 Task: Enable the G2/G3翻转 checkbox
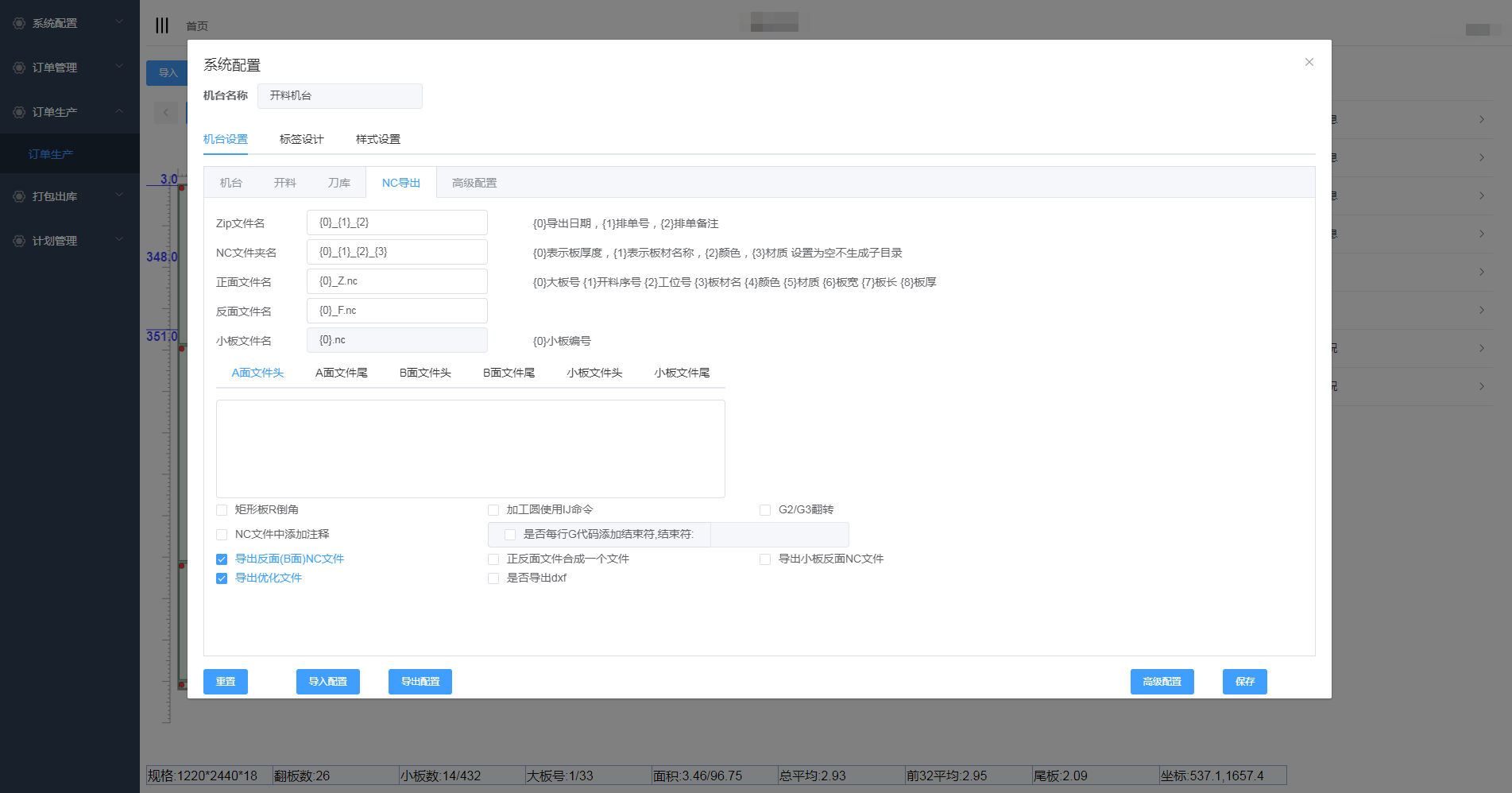point(765,510)
